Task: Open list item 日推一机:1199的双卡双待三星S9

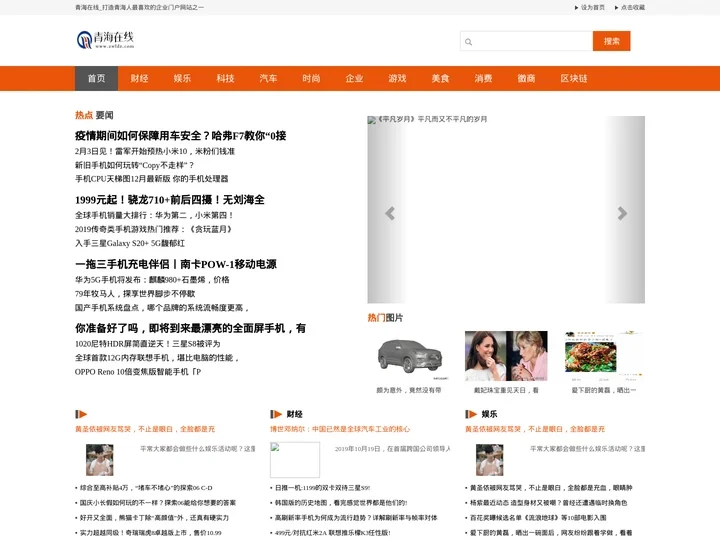Action: point(322,488)
